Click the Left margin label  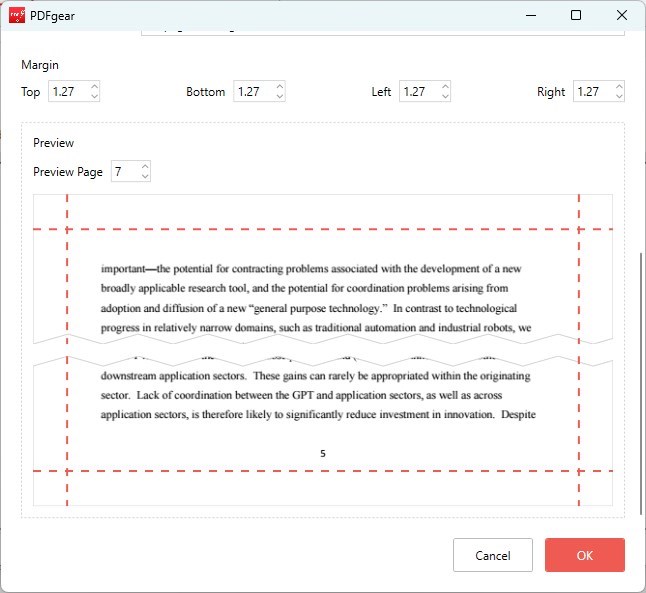pyautogui.click(x=381, y=92)
